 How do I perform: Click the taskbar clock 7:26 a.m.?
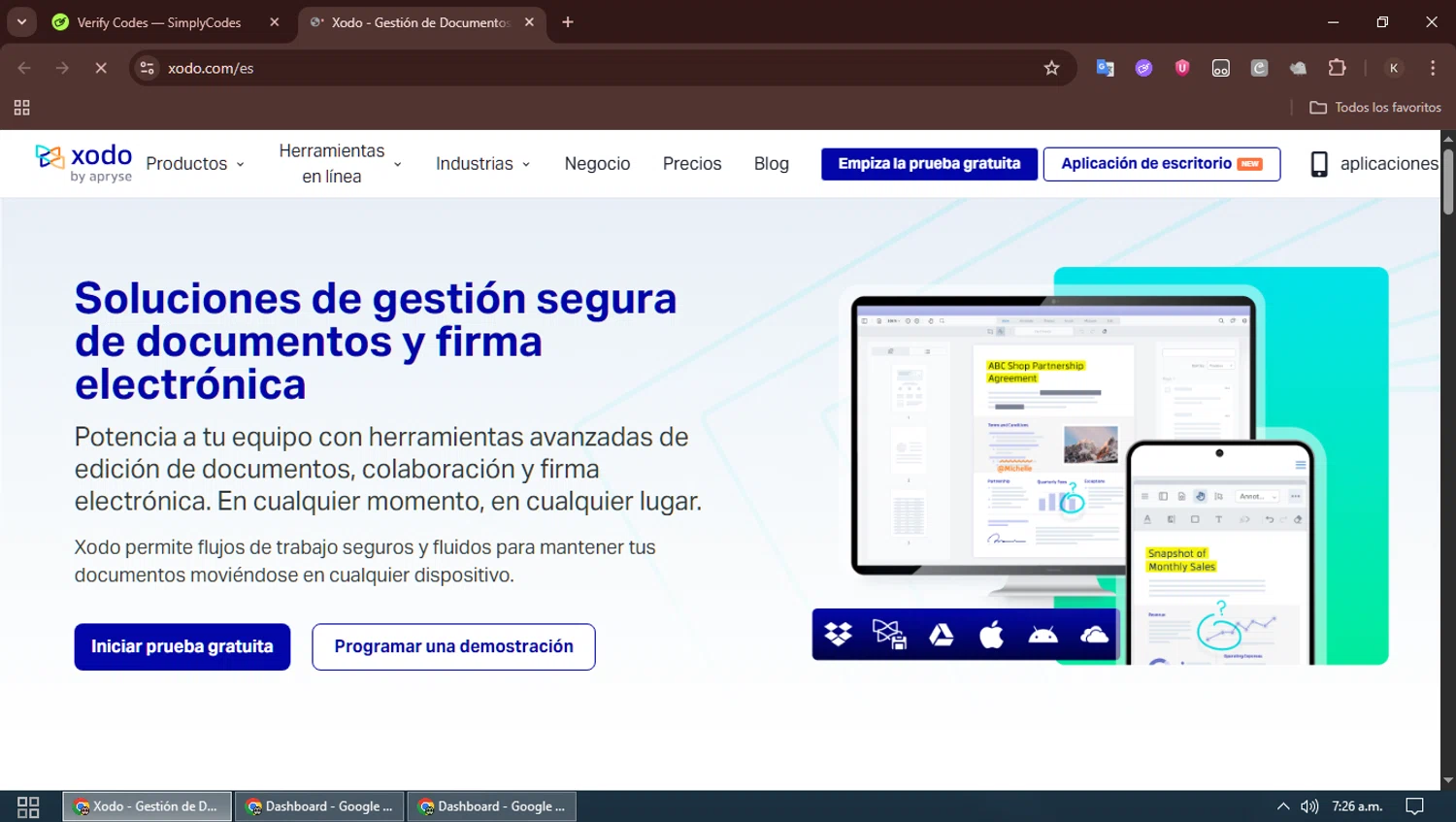coord(1357,806)
